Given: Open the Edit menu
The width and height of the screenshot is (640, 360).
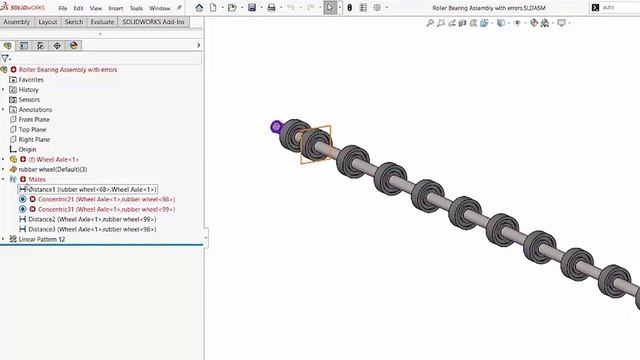Looking at the screenshot, I should (78, 8).
